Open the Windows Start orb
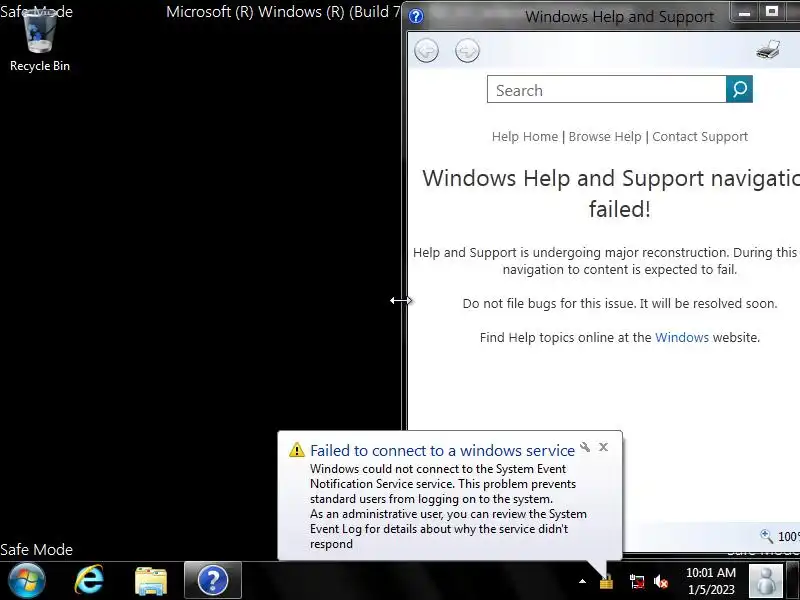The width and height of the screenshot is (800, 600). click(27, 581)
